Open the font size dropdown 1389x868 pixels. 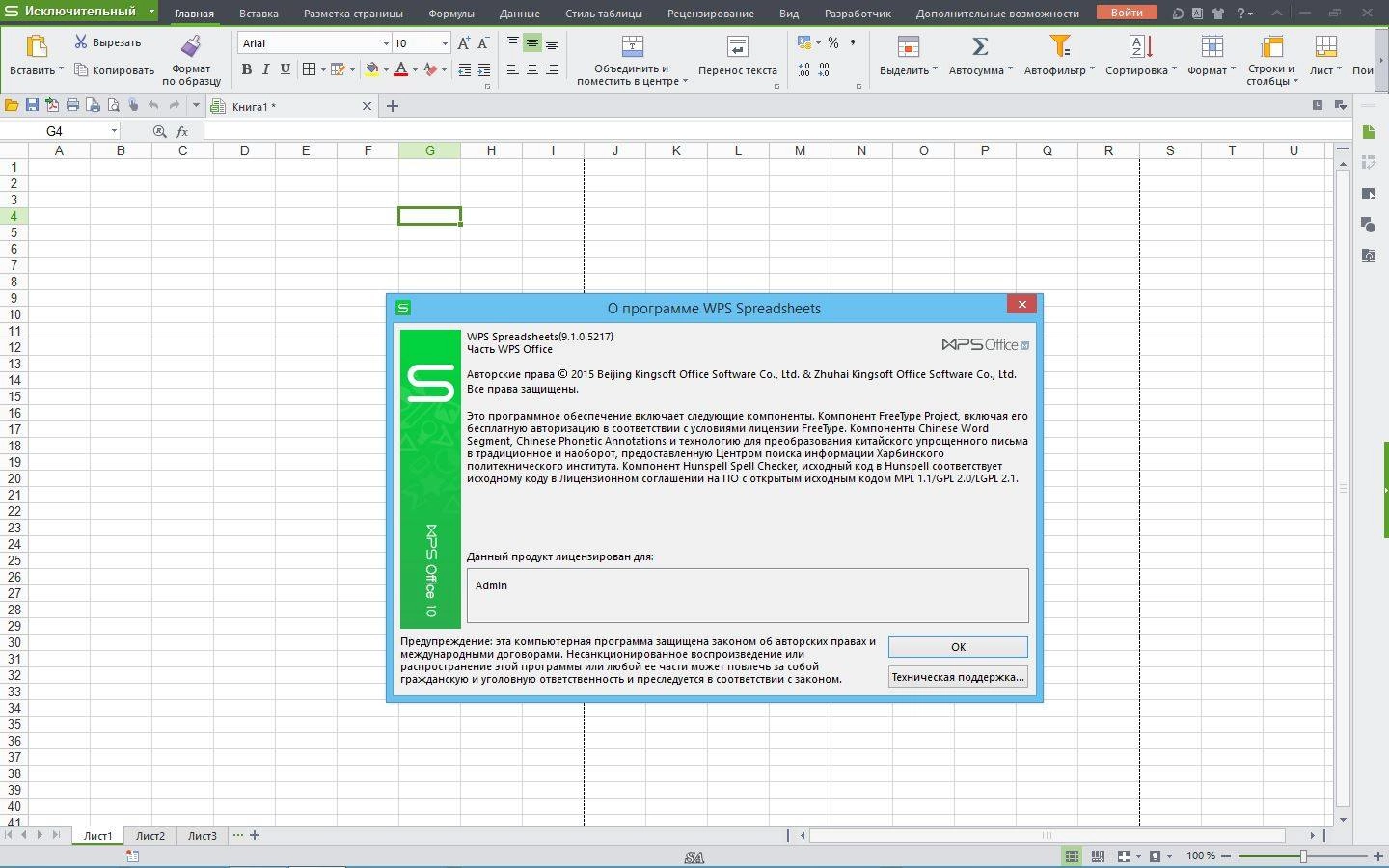[445, 43]
